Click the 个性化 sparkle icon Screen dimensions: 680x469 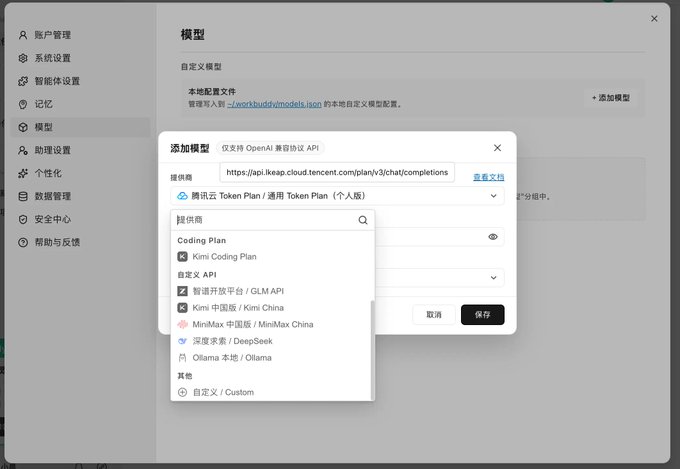click(23, 173)
